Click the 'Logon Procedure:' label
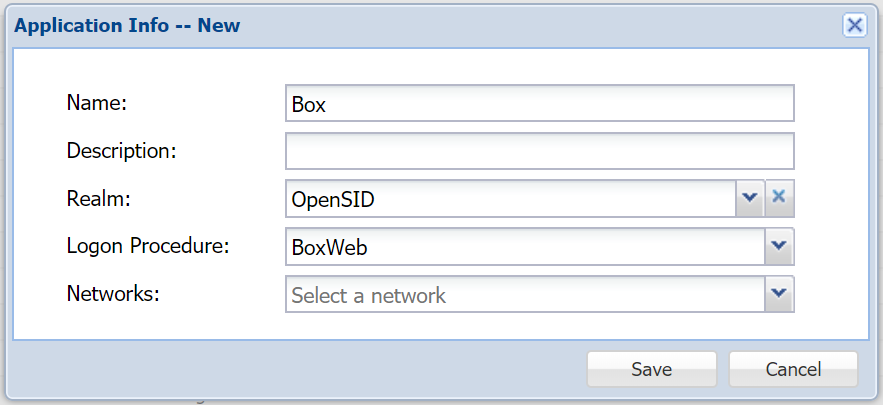 [x=148, y=245]
